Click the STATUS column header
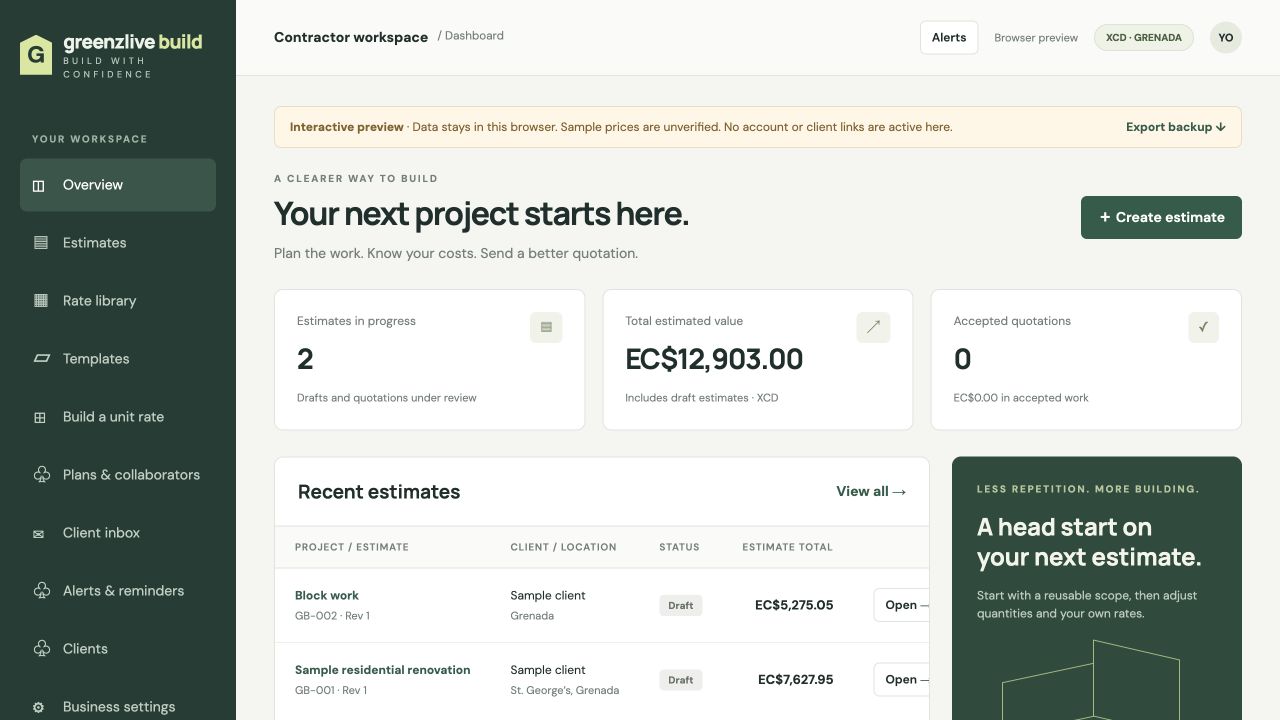The width and height of the screenshot is (1280, 720). [679, 547]
